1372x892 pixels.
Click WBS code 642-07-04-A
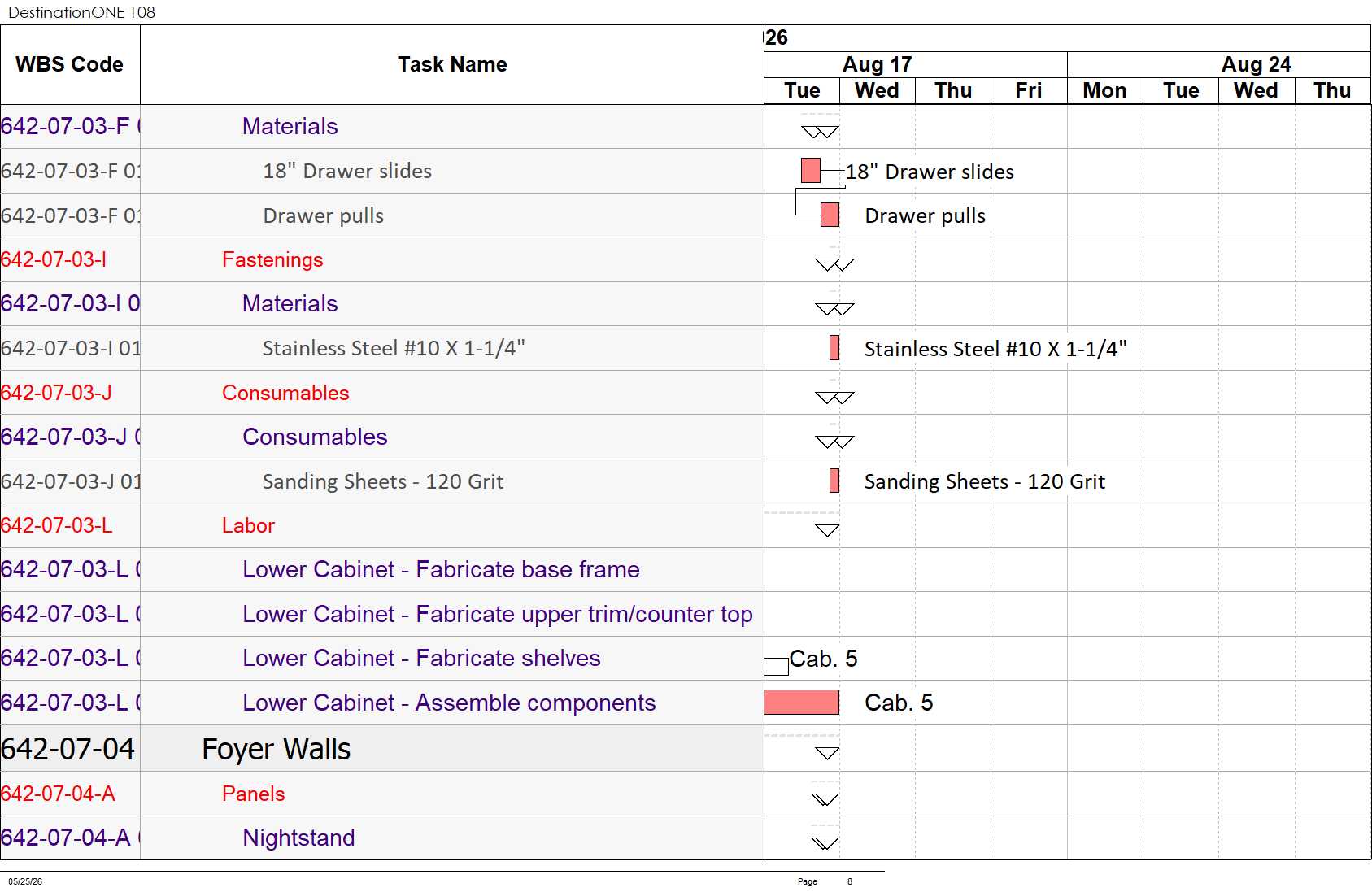[x=58, y=794]
